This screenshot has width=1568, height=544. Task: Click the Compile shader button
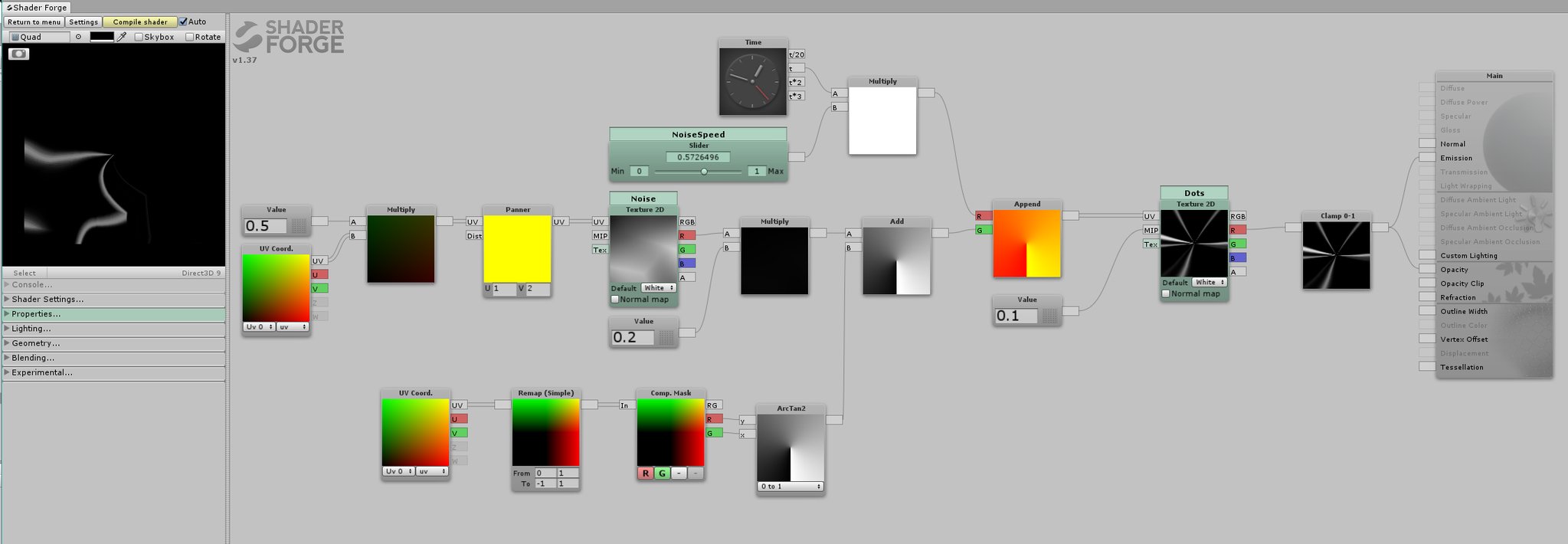tap(140, 21)
